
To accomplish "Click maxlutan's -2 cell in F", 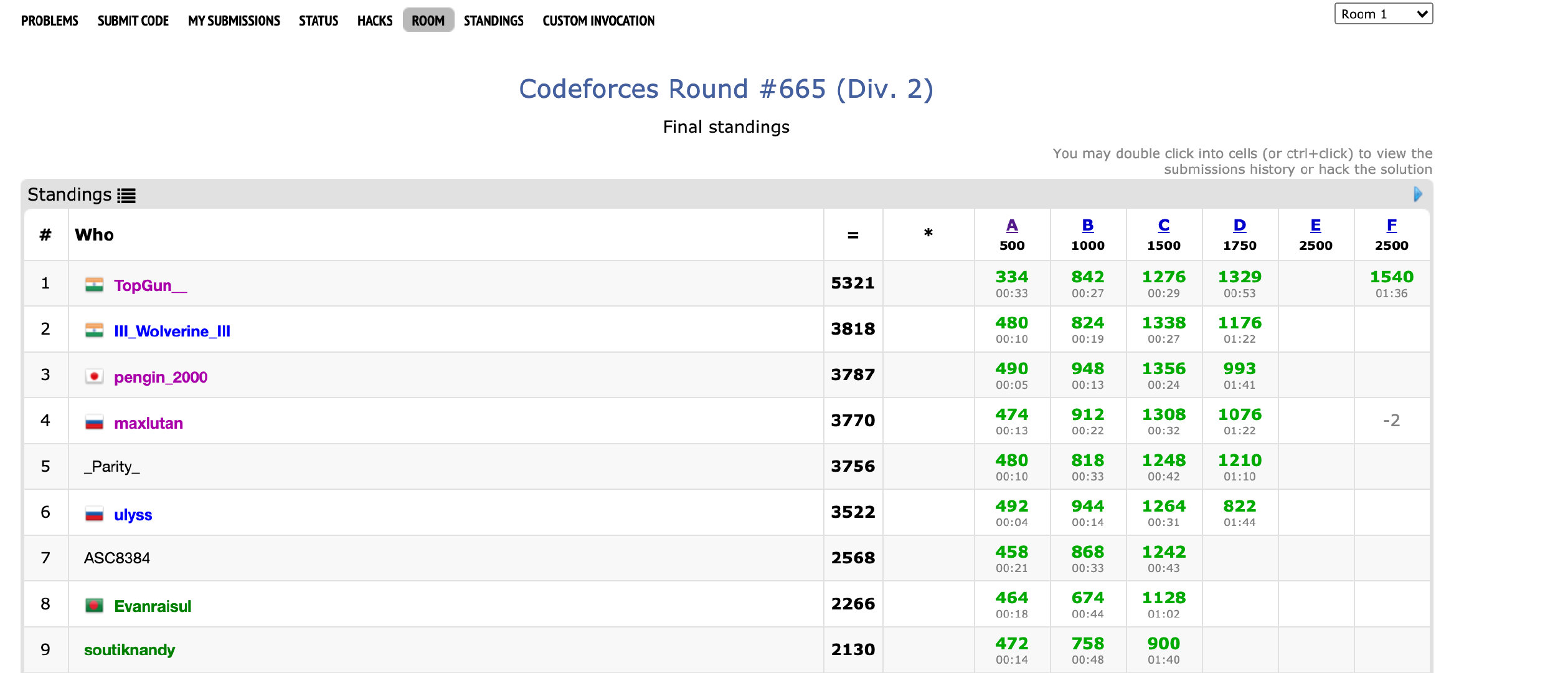I will [x=1392, y=421].
